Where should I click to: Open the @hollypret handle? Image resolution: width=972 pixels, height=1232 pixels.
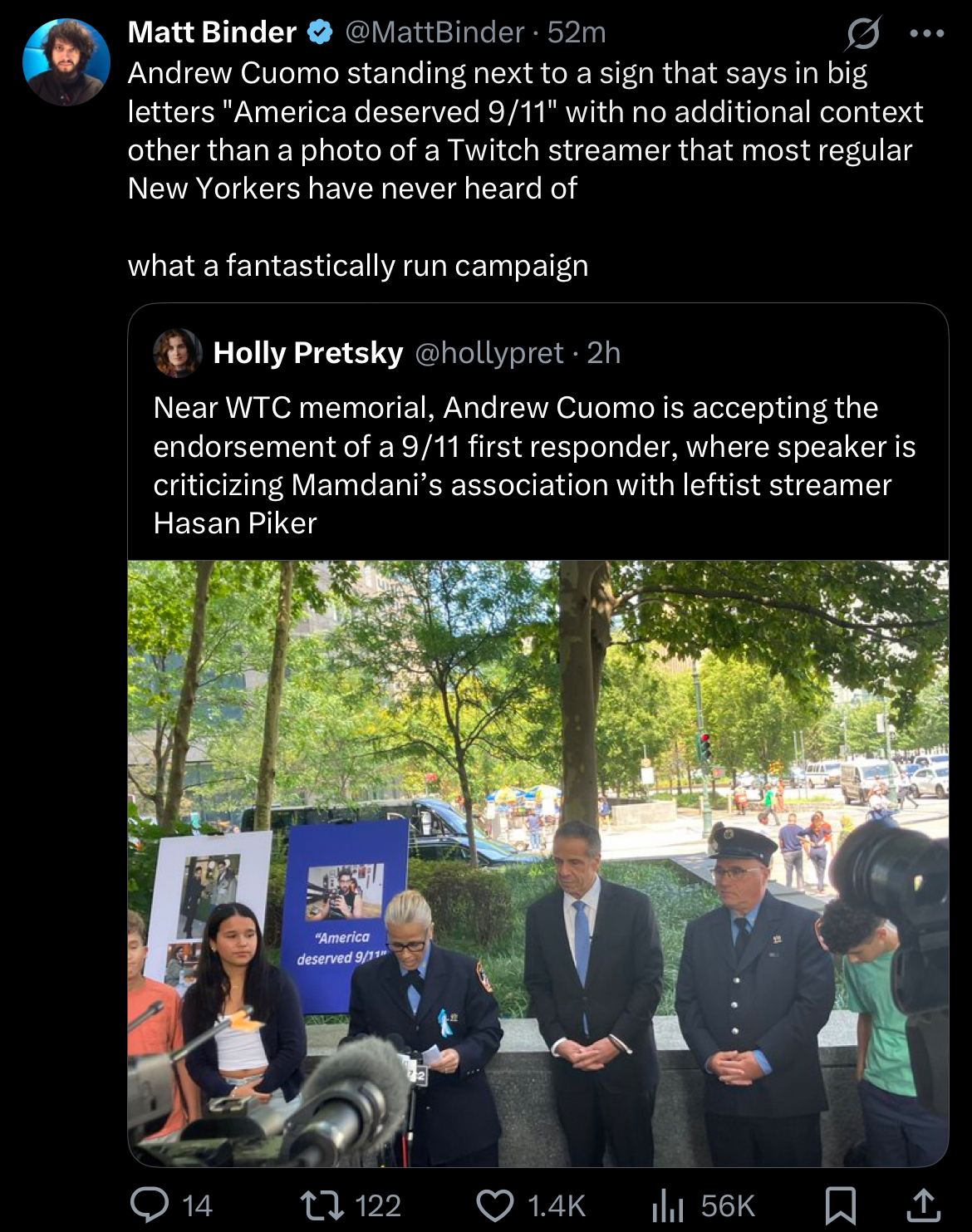[489, 353]
